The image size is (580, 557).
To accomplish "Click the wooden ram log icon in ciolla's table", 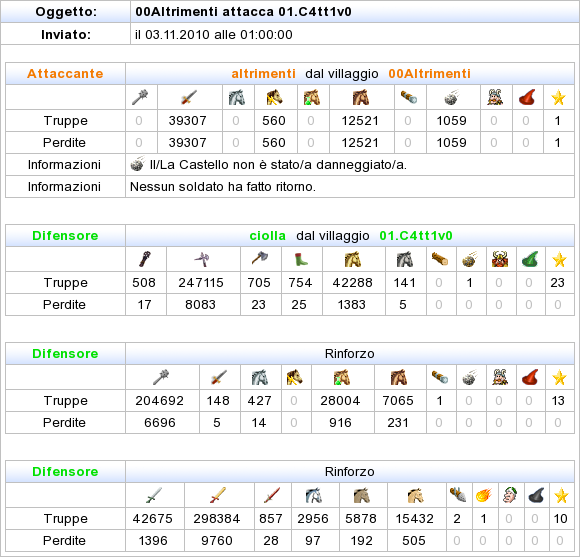I will click(440, 259).
